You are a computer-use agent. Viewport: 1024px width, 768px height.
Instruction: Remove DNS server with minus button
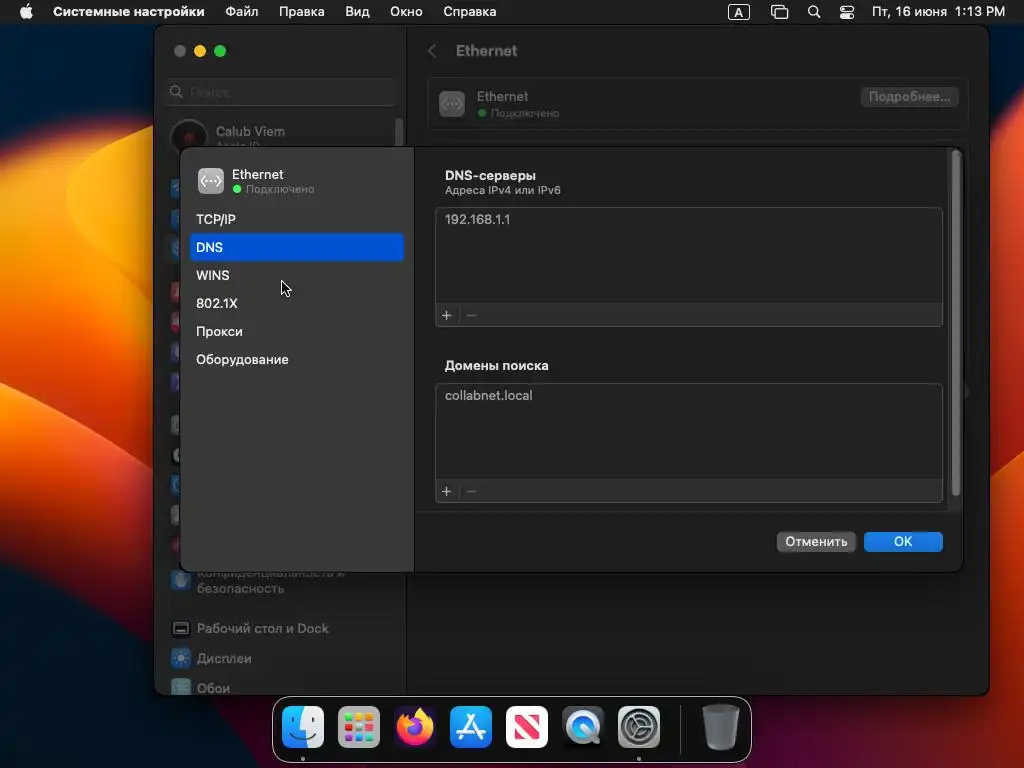click(x=472, y=315)
